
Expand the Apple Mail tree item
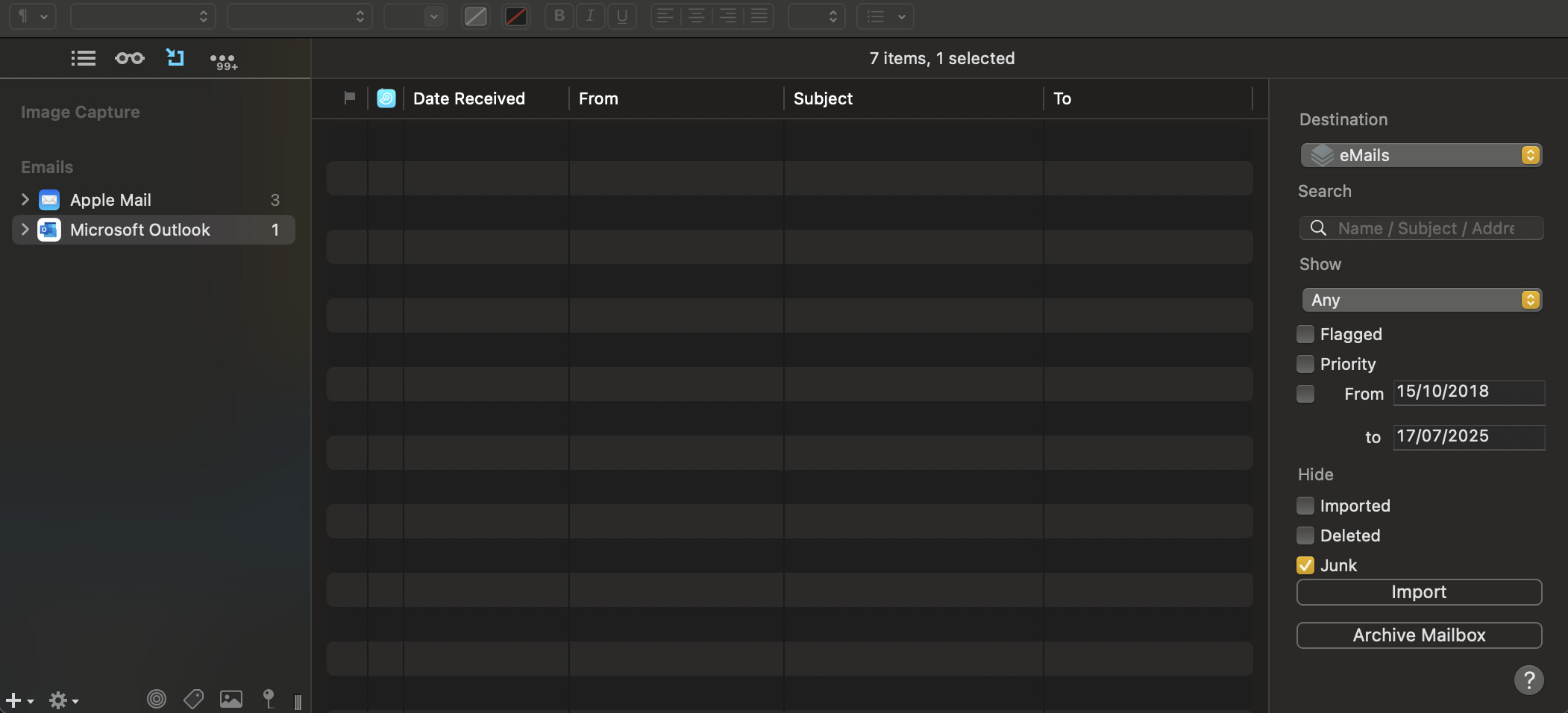click(x=25, y=200)
